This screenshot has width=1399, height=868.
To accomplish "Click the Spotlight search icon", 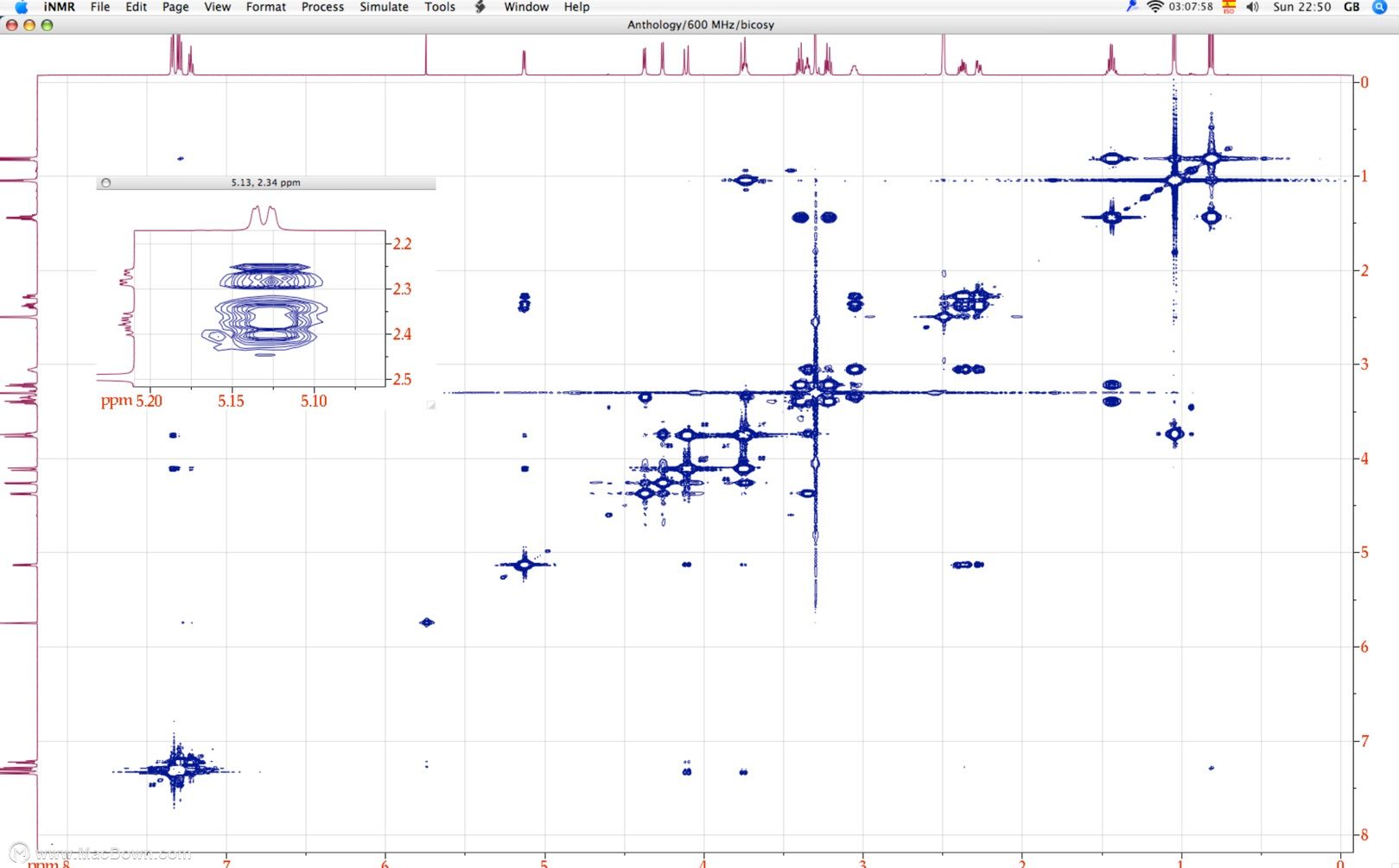I will pyautogui.click(x=1379, y=7).
